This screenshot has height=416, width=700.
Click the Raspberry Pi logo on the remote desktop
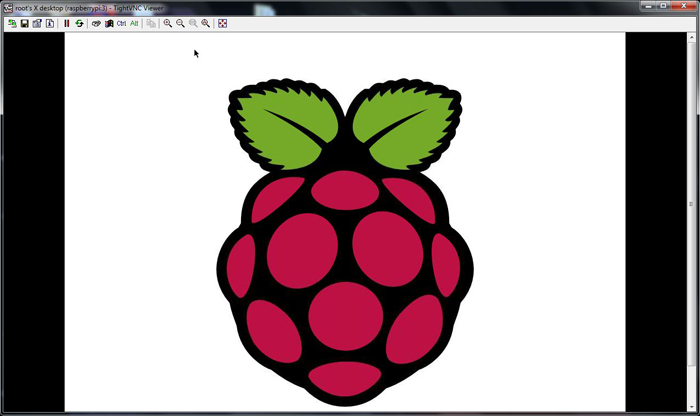click(x=345, y=242)
